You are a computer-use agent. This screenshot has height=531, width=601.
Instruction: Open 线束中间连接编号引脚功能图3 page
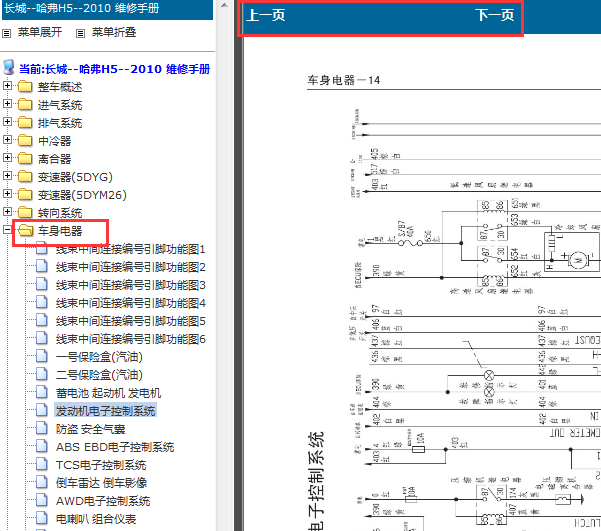[131, 285]
